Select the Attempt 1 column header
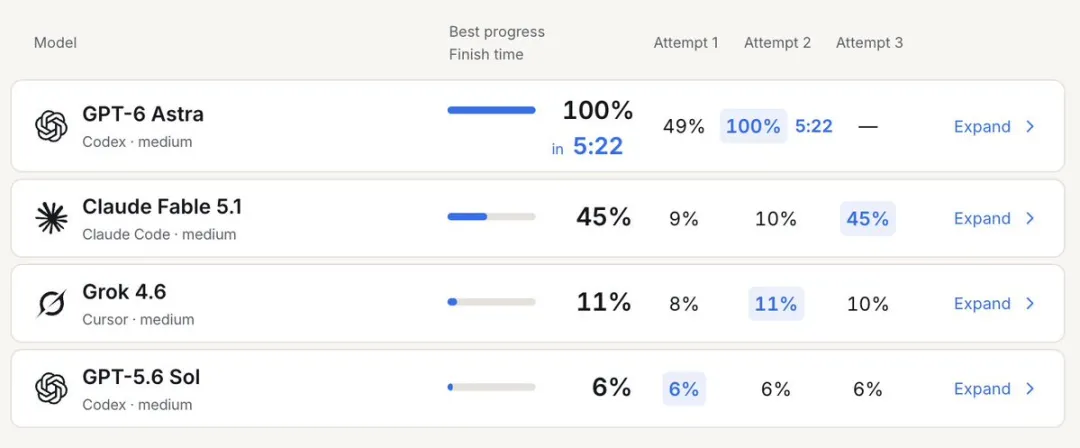Viewport: 1080px width, 448px height. click(x=685, y=43)
